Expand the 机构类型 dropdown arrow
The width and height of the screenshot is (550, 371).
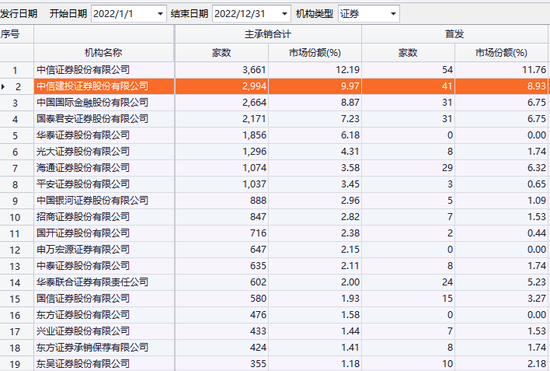pyautogui.click(x=394, y=14)
